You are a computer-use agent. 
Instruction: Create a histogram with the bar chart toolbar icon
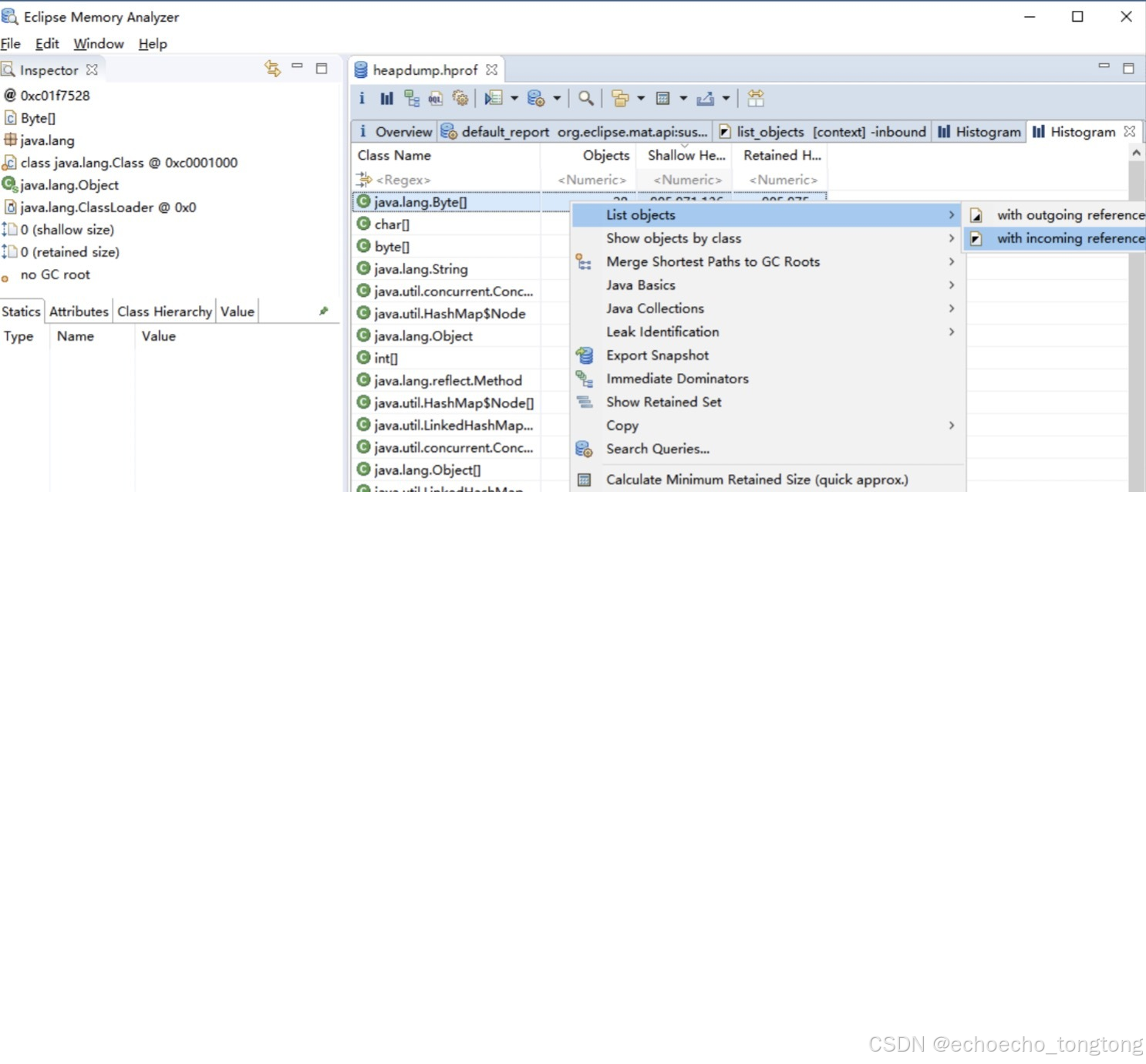(386, 98)
